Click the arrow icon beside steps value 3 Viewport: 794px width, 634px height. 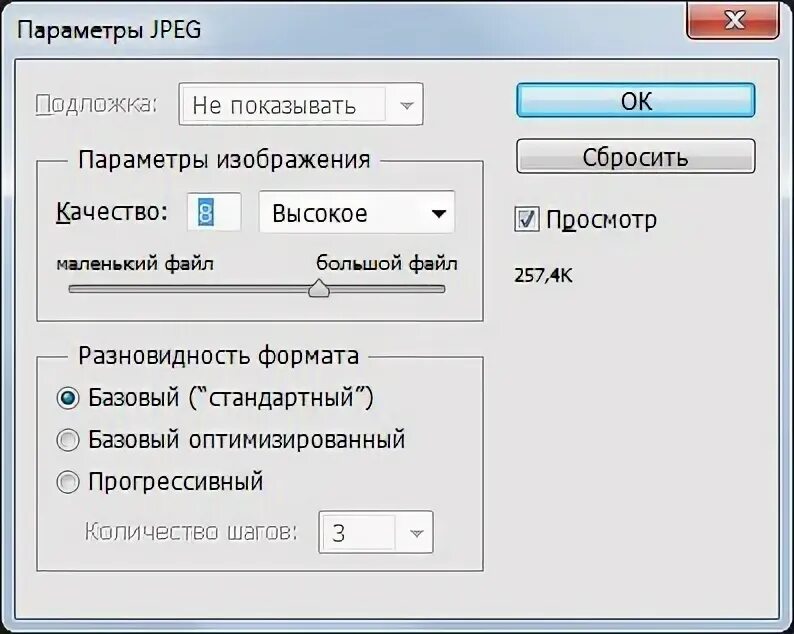click(416, 533)
